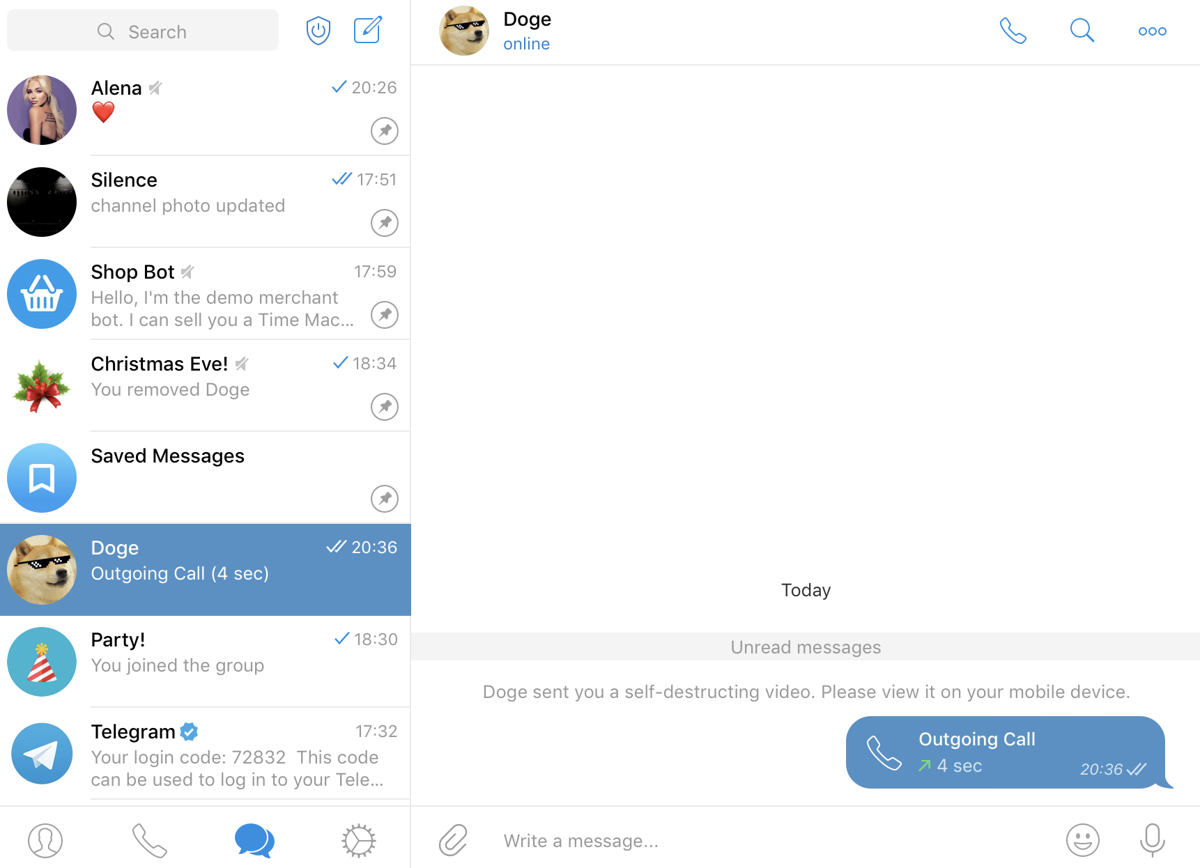Record a voice message with microphone icon

[x=1152, y=840]
